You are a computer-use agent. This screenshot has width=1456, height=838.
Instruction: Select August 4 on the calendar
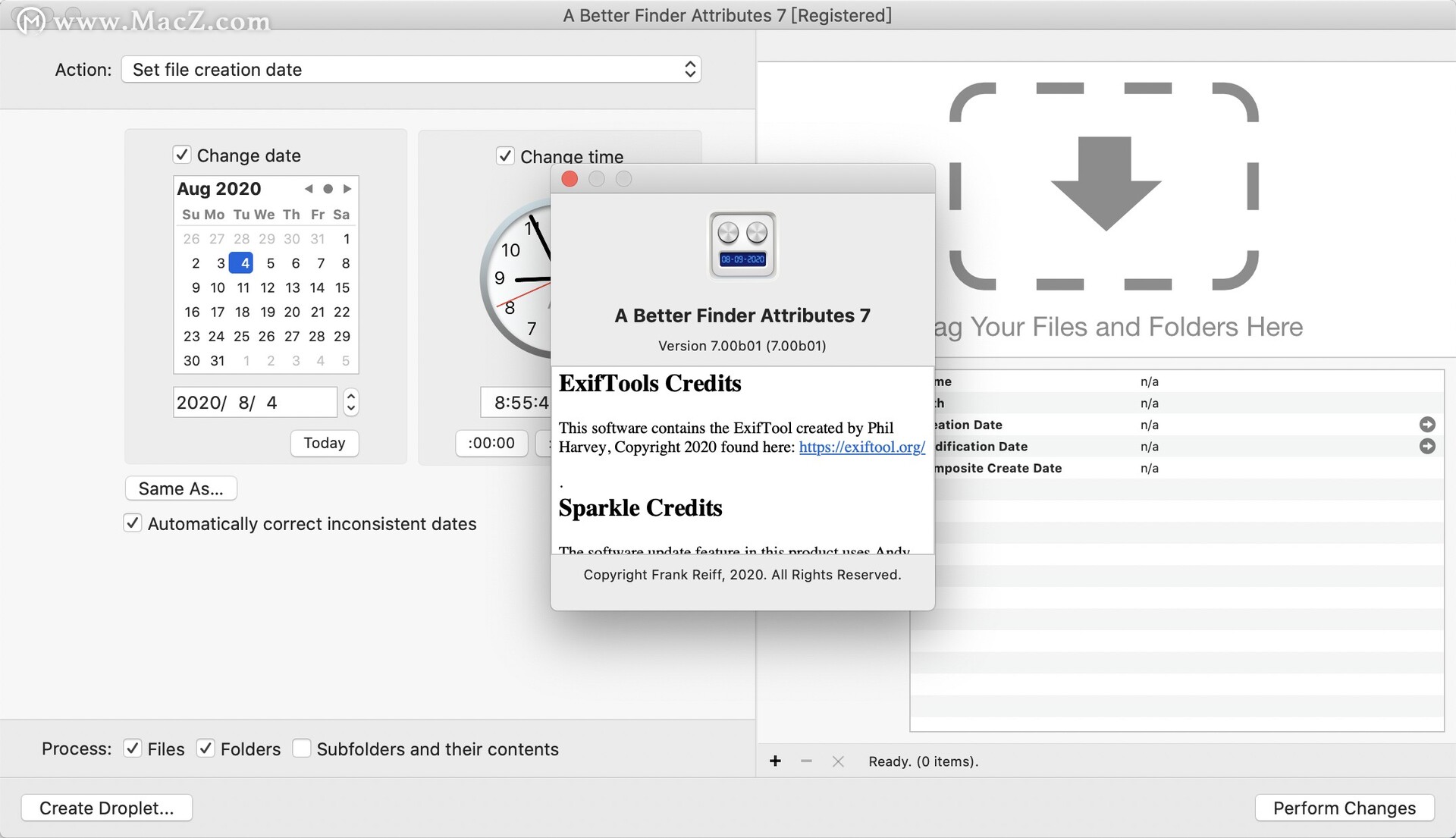click(242, 262)
